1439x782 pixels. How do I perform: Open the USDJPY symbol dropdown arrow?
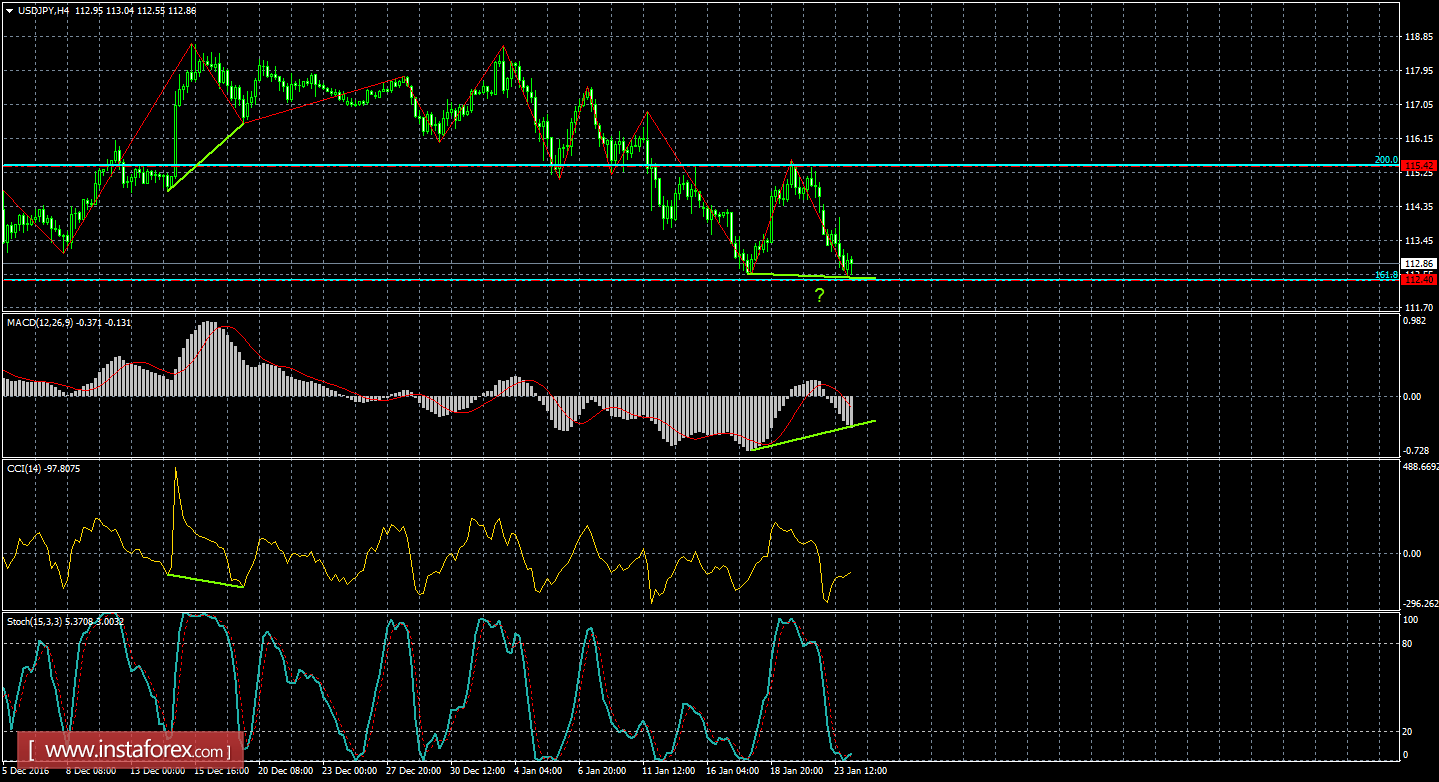9,11
